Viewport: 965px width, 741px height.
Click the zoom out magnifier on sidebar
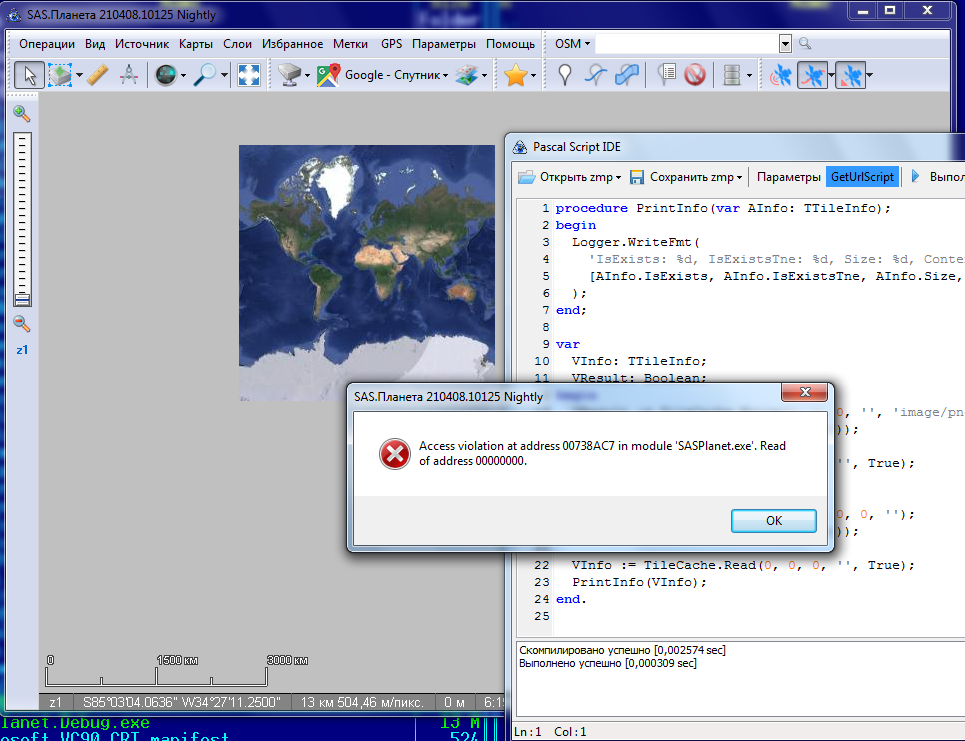point(21,323)
